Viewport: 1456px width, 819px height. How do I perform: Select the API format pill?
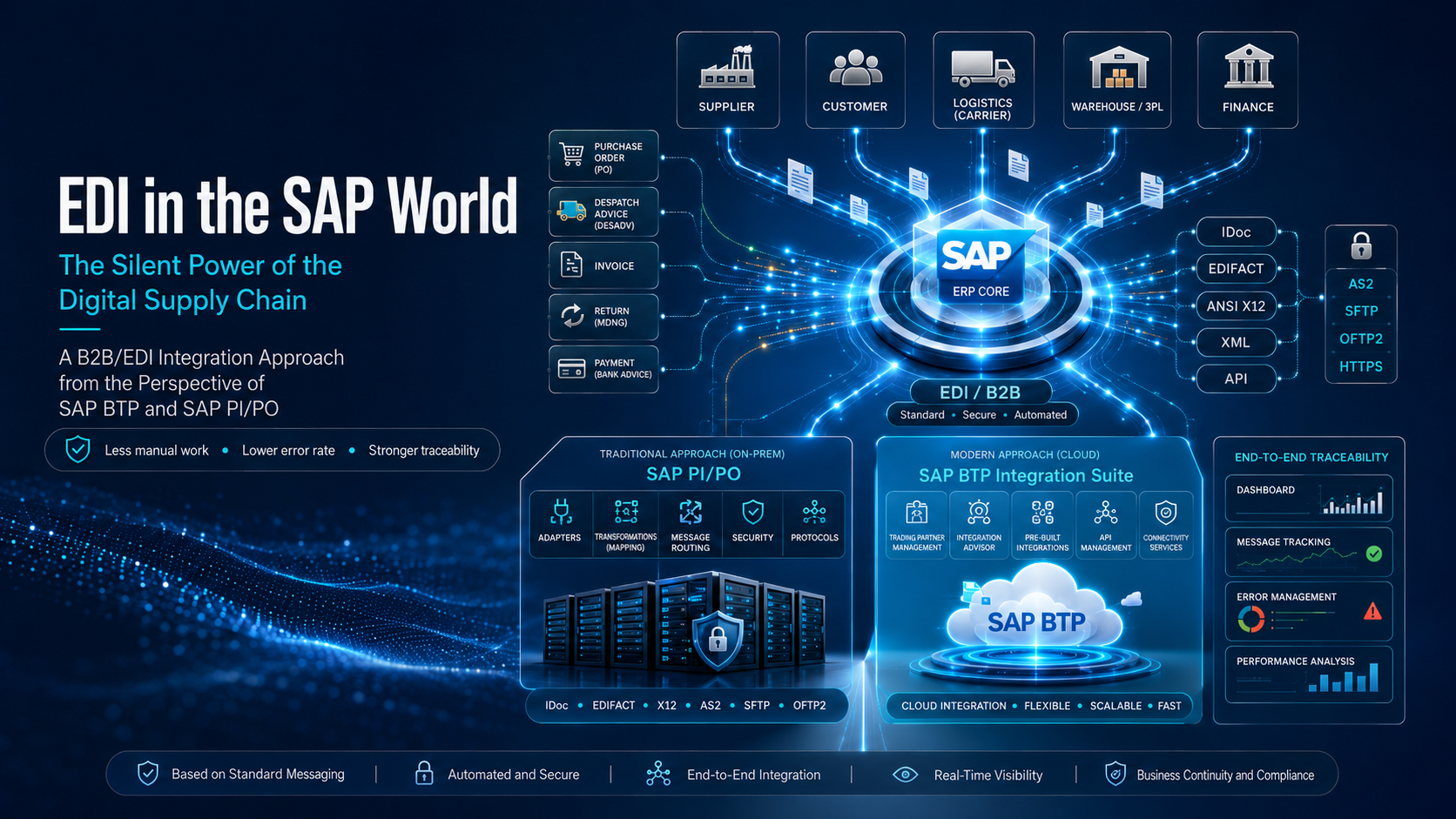pos(1236,379)
